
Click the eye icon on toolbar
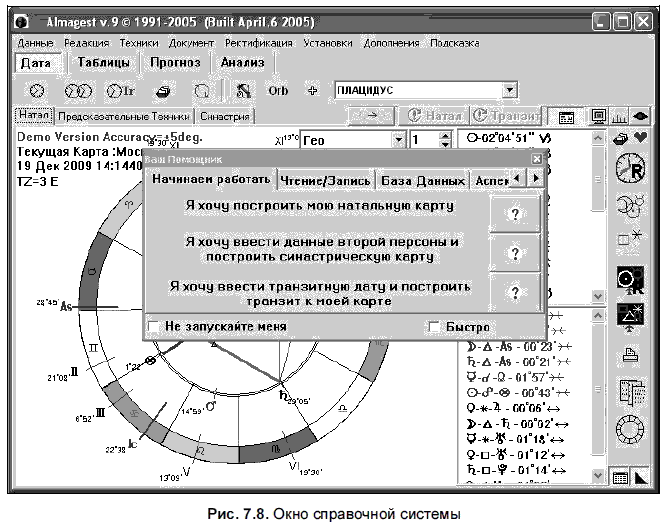coord(640,116)
